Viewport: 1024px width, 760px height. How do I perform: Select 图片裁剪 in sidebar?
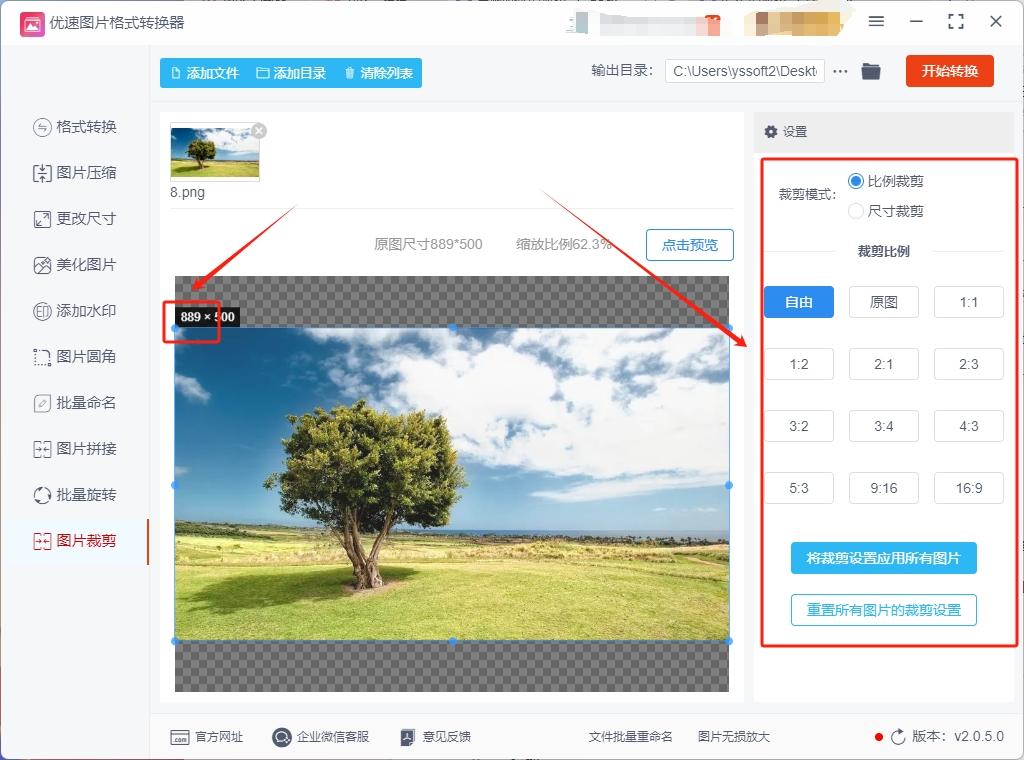75,541
